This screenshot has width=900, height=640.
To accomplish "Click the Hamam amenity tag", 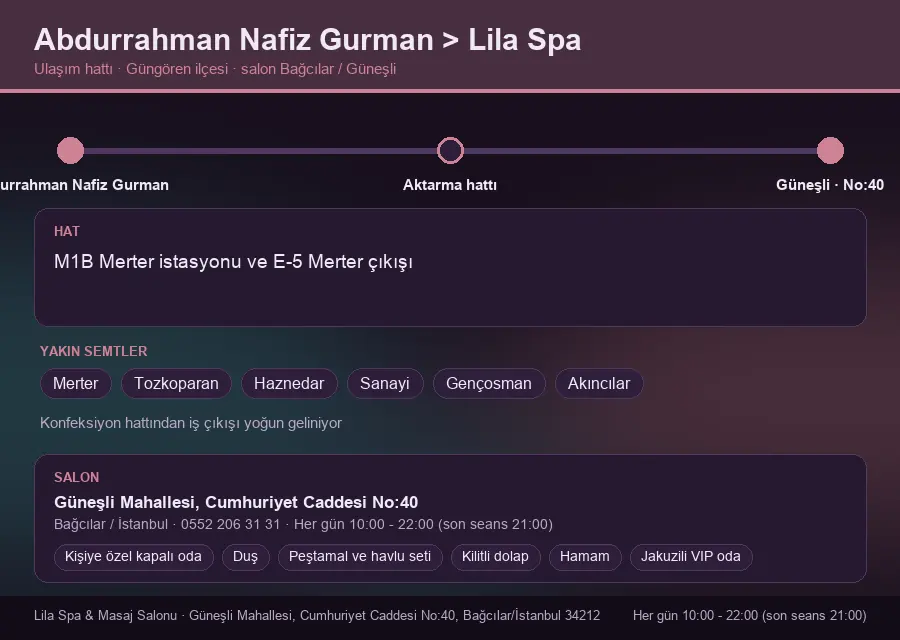I will coord(585,557).
